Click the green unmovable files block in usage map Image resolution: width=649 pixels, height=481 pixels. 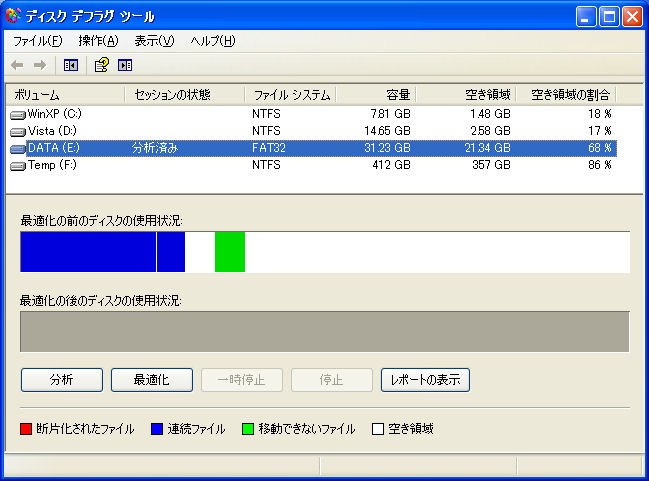(x=230, y=252)
